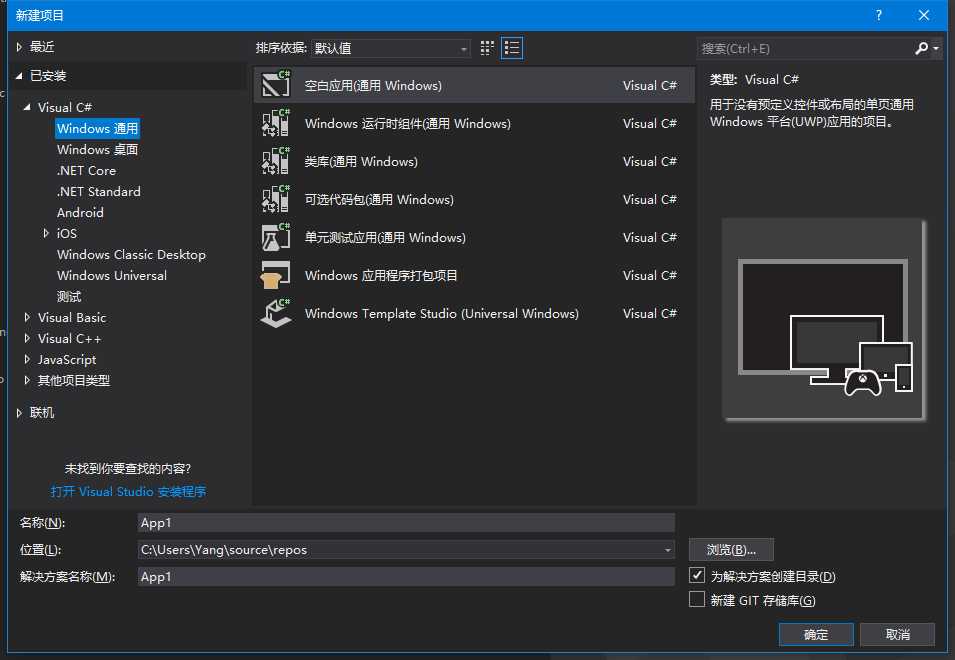
Task: Expand the iOS tree node
Action: click(46, 233)
